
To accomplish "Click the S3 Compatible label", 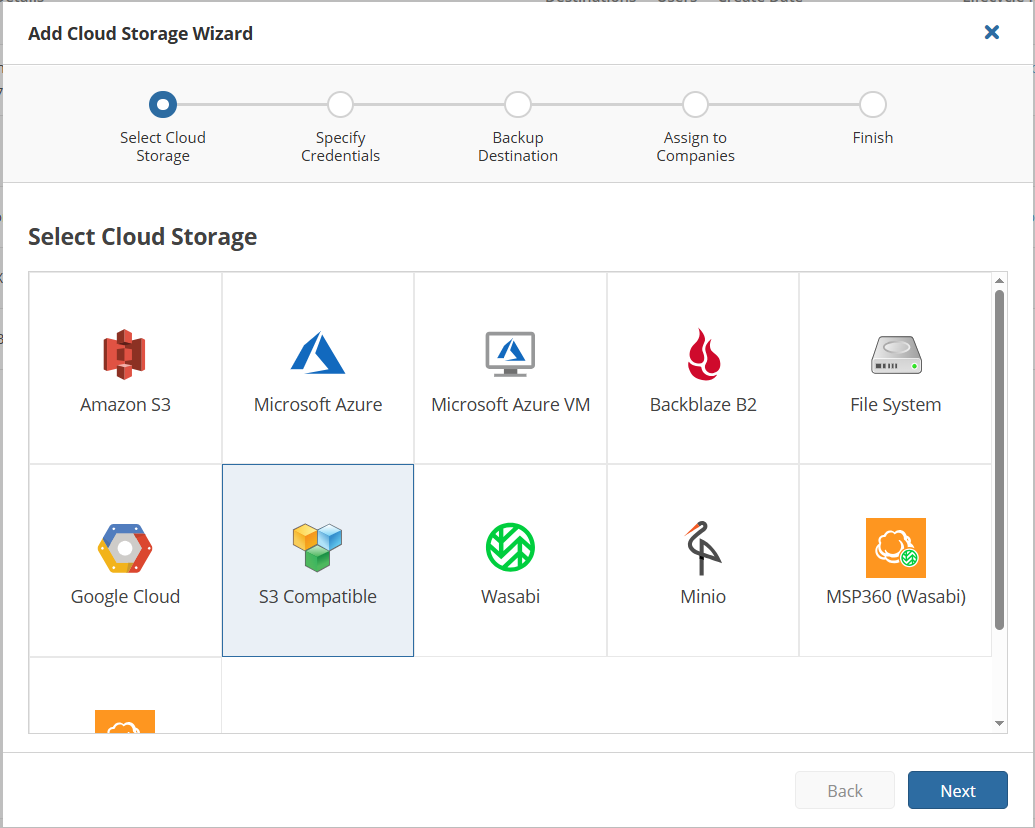I will point(317,597).
